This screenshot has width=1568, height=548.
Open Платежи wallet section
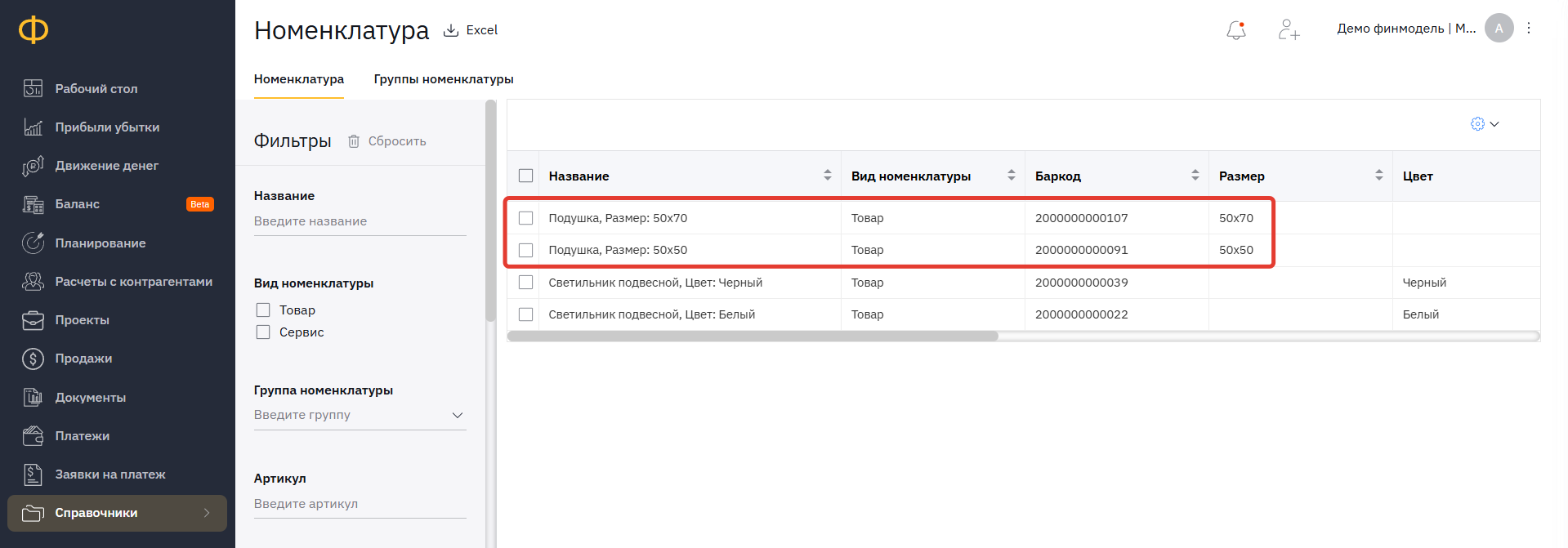(82, 435)
